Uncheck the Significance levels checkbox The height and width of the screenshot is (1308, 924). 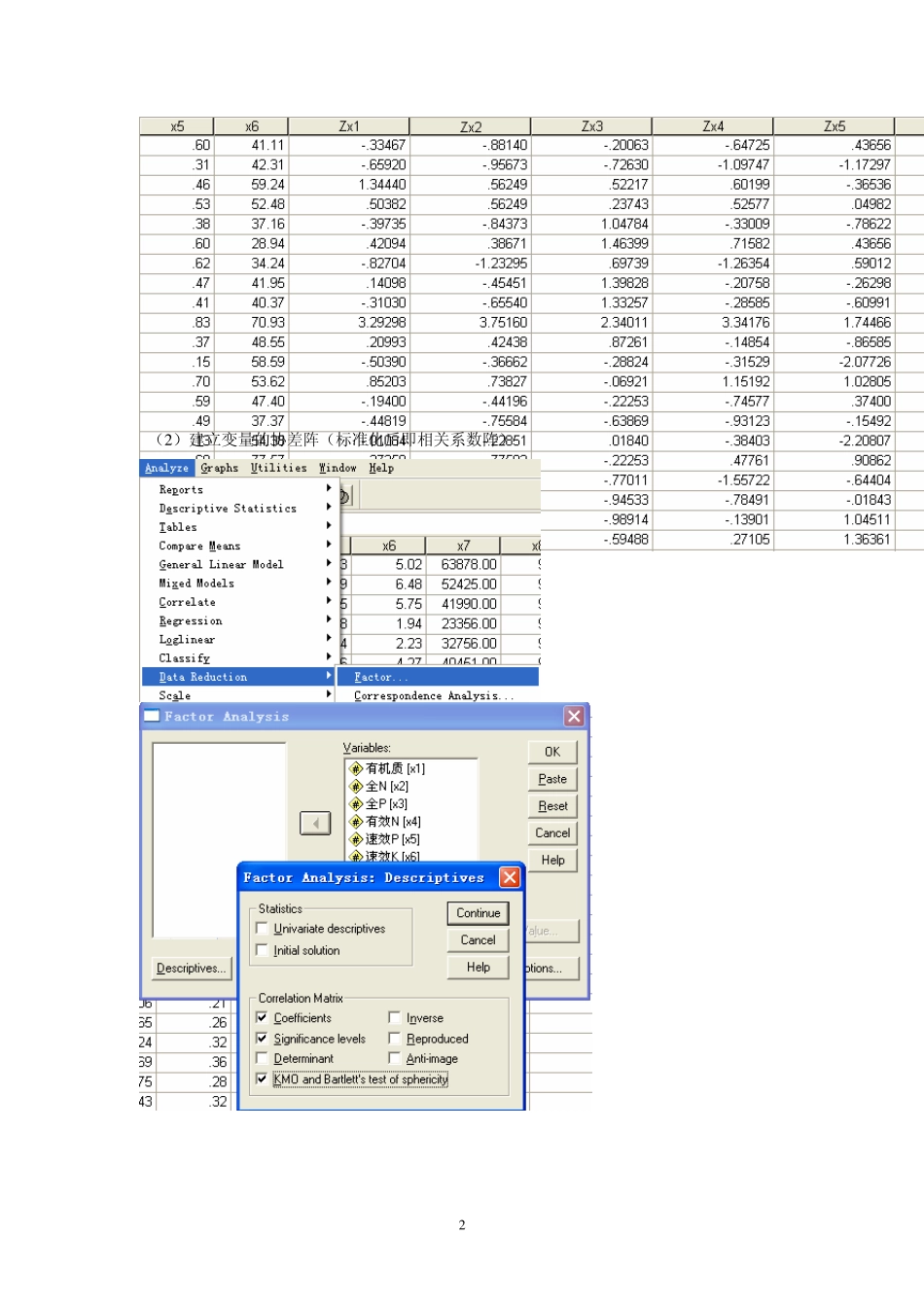click(x=262, y=1038)
